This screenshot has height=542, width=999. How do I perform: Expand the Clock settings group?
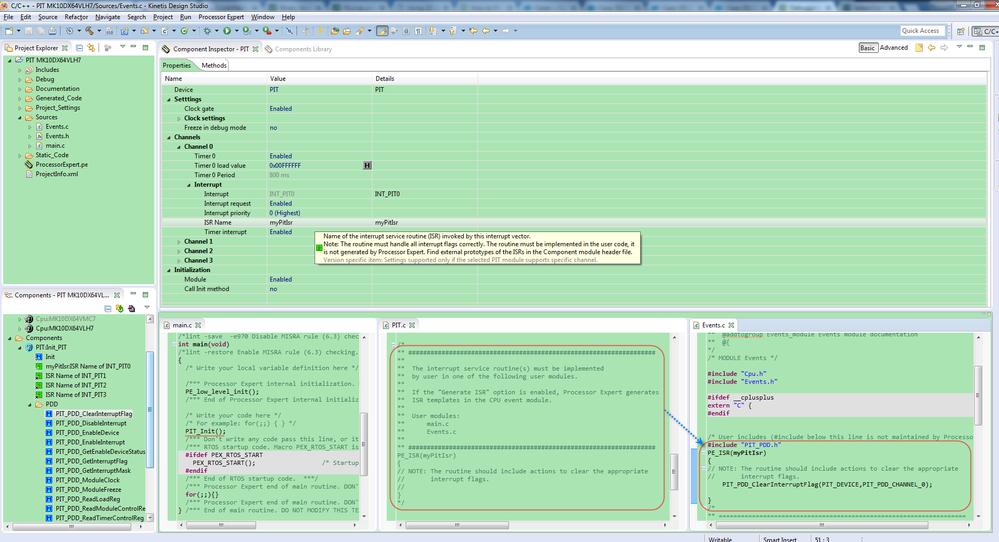179,118
